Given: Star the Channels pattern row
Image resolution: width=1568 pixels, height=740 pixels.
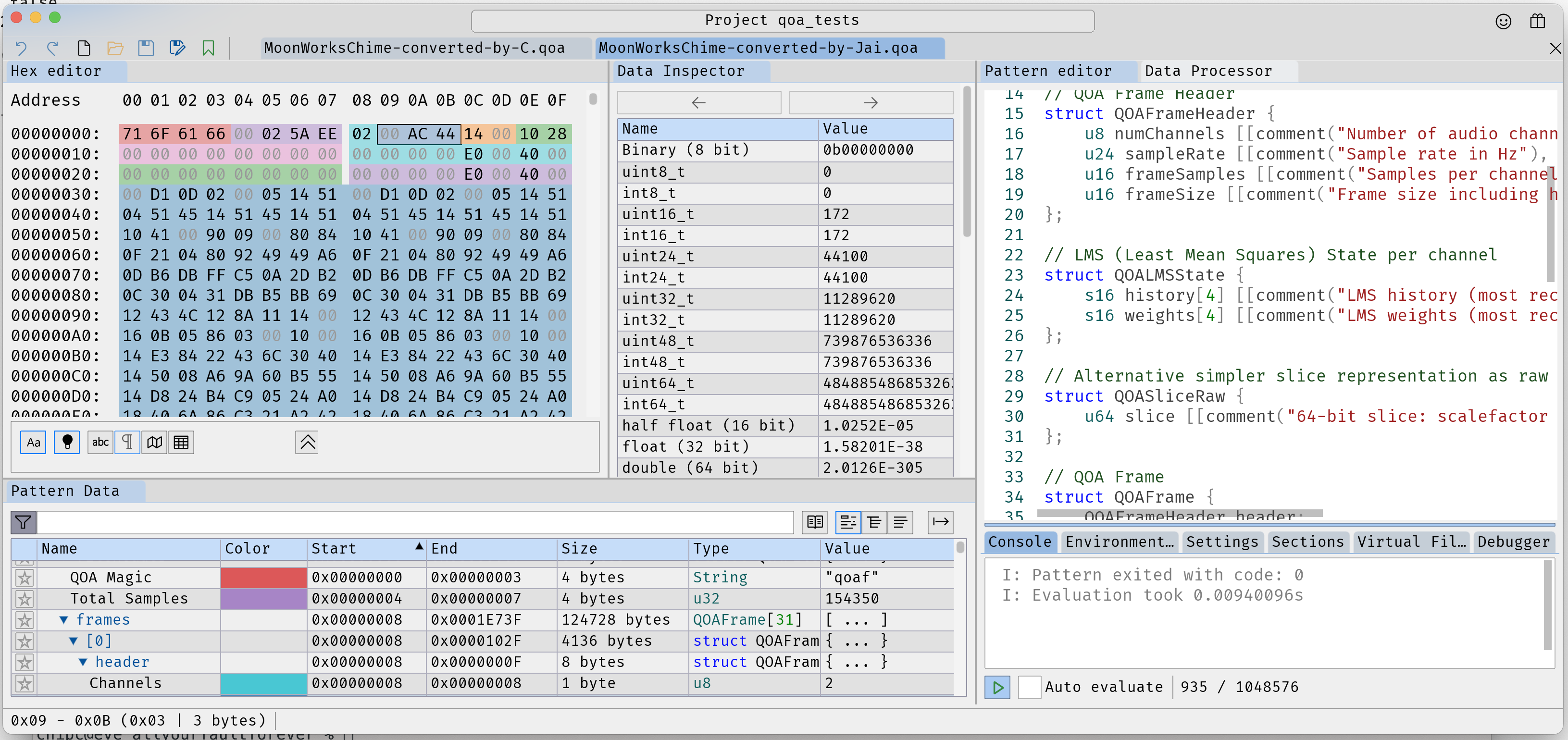Looking at the screenshot, I should [x=25, y=683].
